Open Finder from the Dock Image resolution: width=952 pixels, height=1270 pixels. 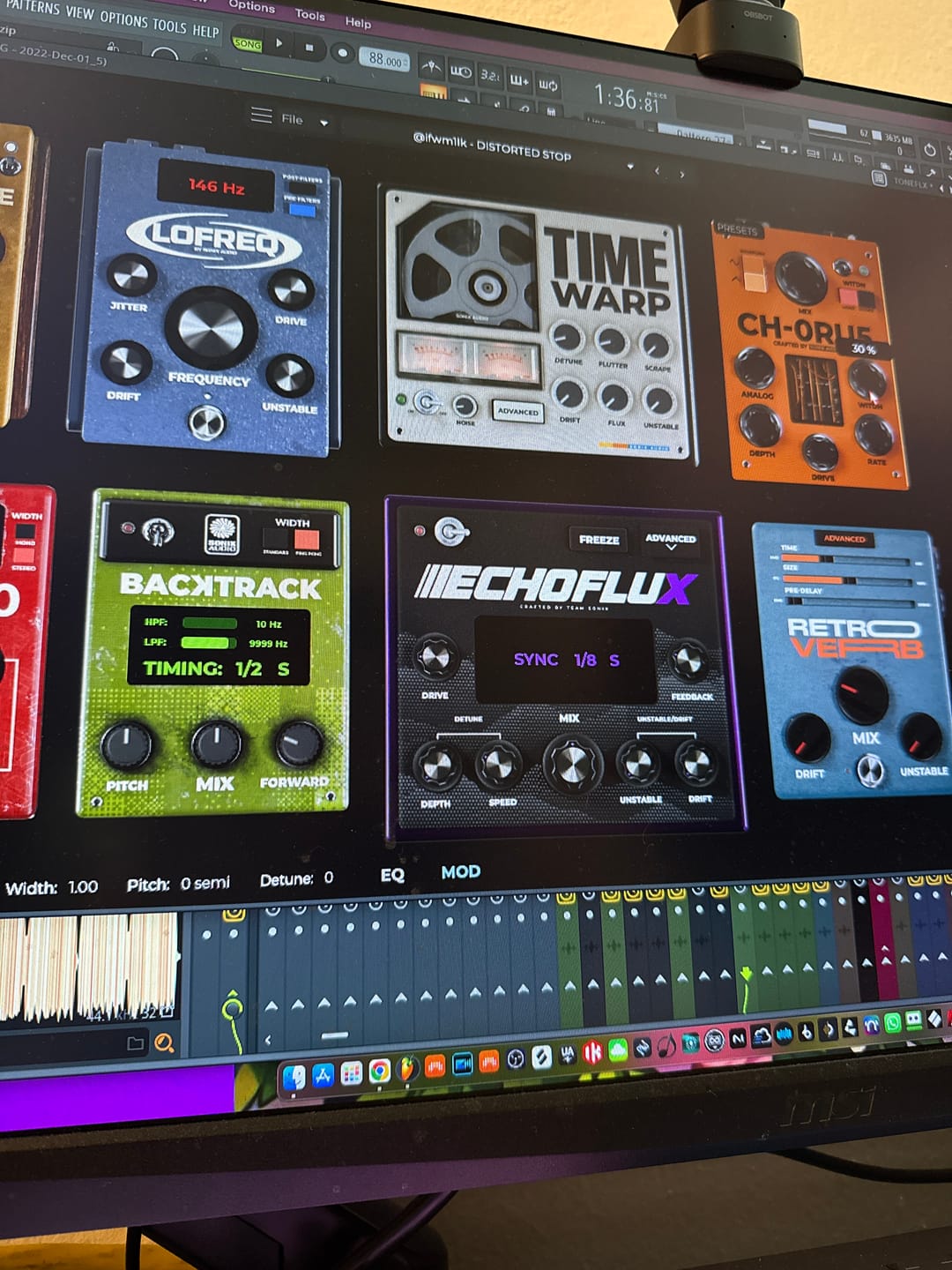click(x=294, y=1076)
